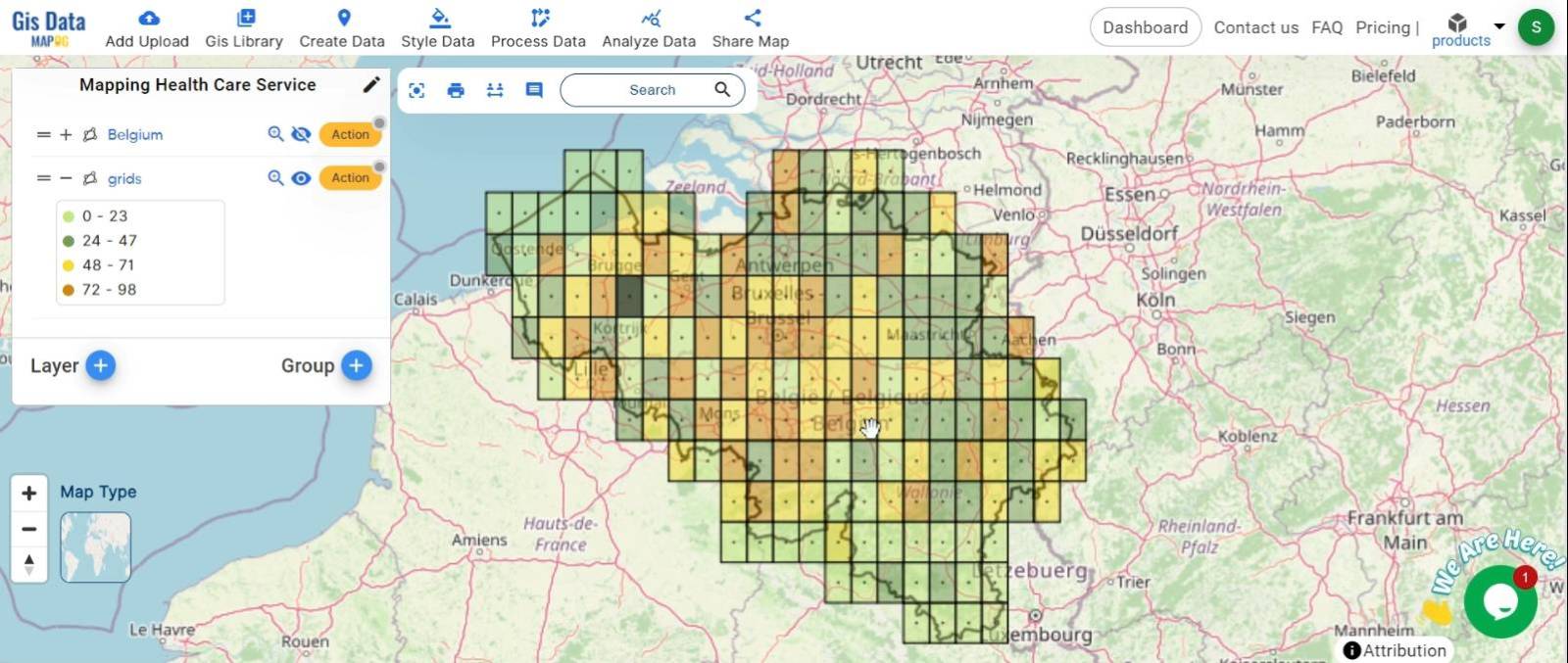Expand the Belgium layer with plus icon

(66, 134)
